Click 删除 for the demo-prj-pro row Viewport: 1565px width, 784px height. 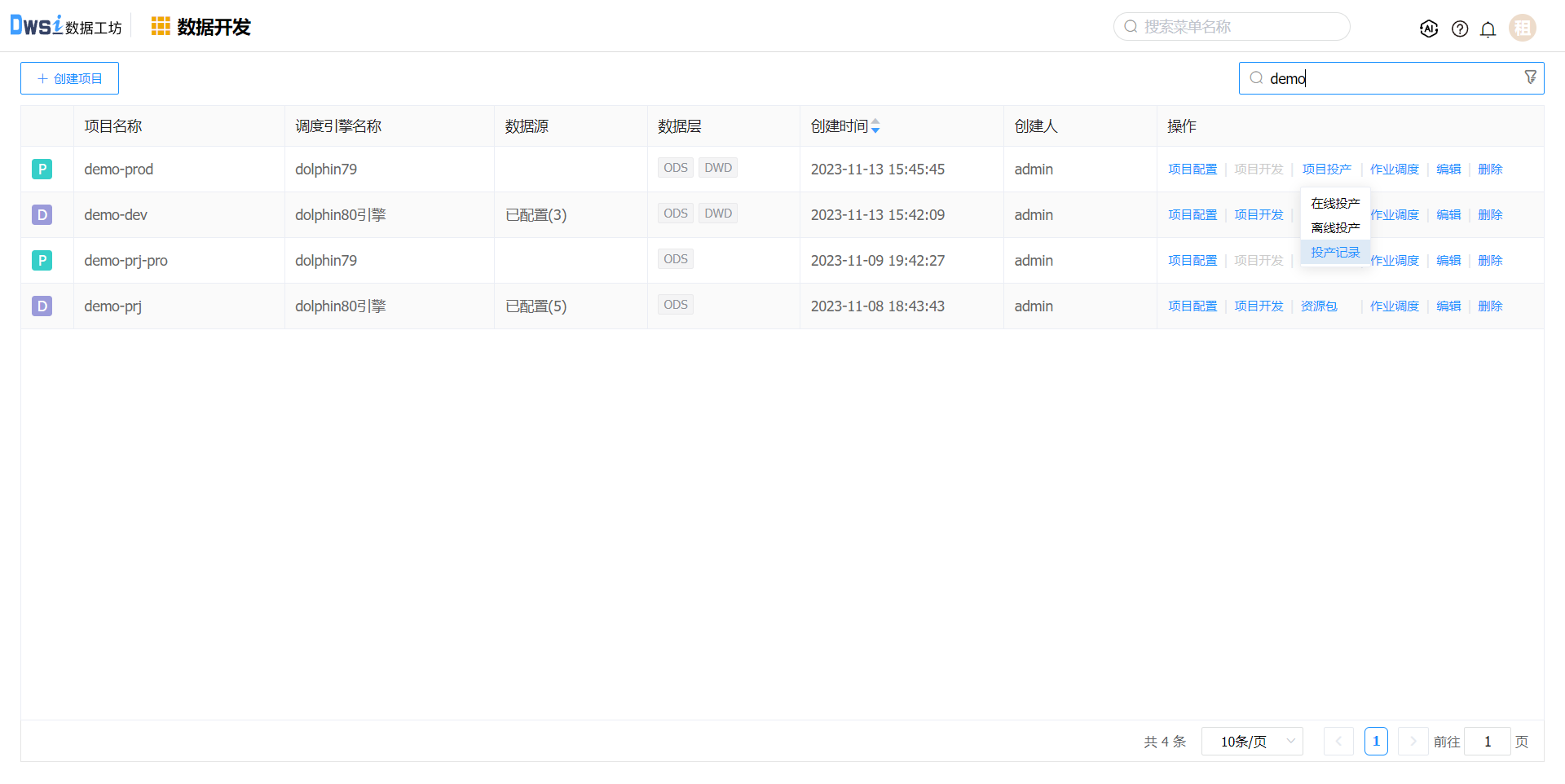pos(1490,261)
